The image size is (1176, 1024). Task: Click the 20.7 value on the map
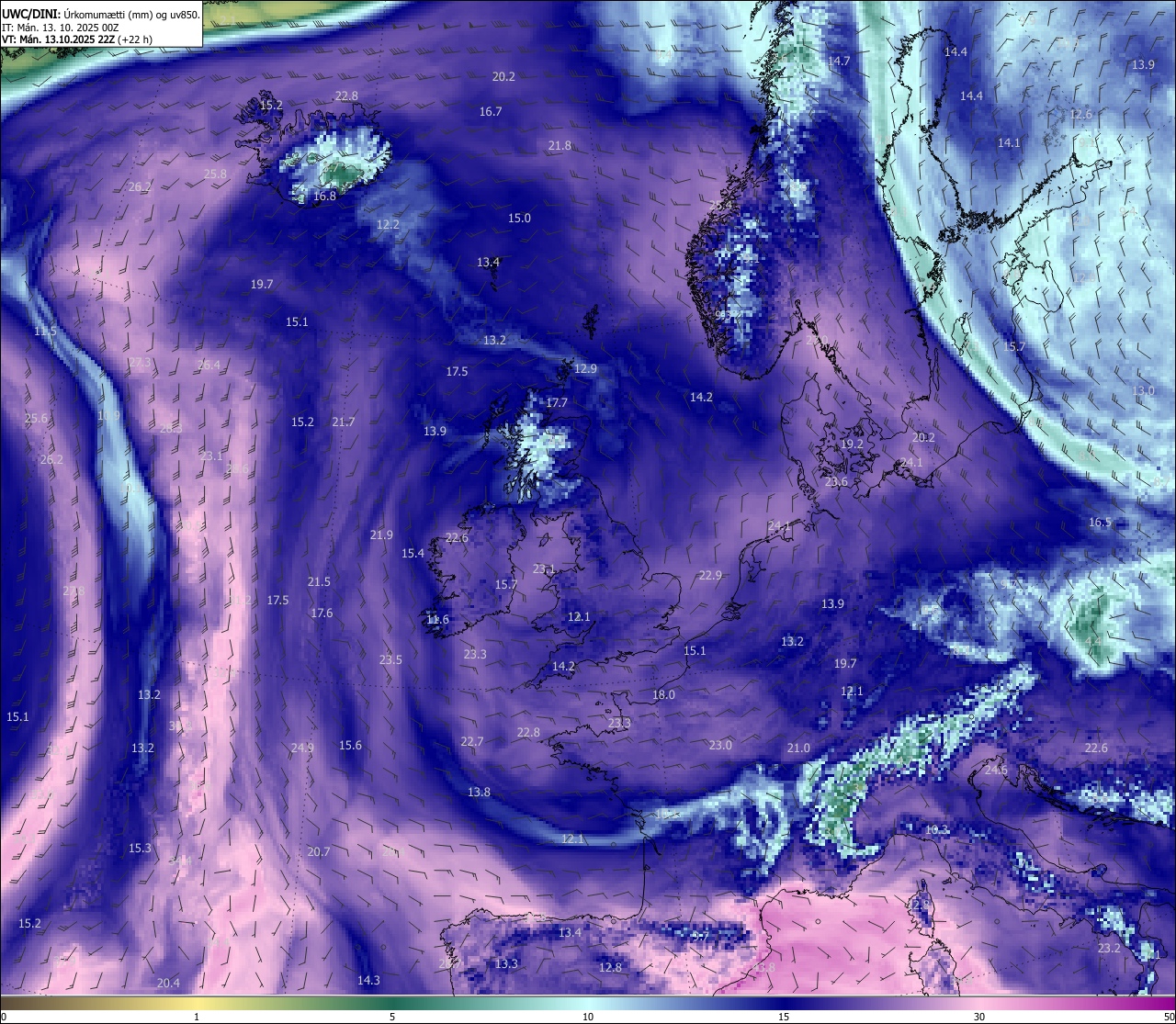(x=318, y=851)
